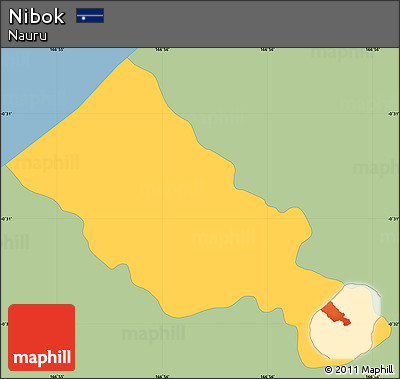
Task: Click the Nauru island locator inset
Action: (x=346, y=321)
